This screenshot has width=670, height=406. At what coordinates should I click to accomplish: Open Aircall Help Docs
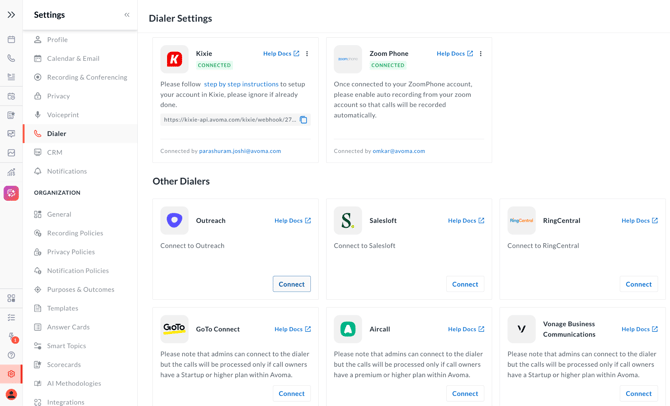[466, 329]
